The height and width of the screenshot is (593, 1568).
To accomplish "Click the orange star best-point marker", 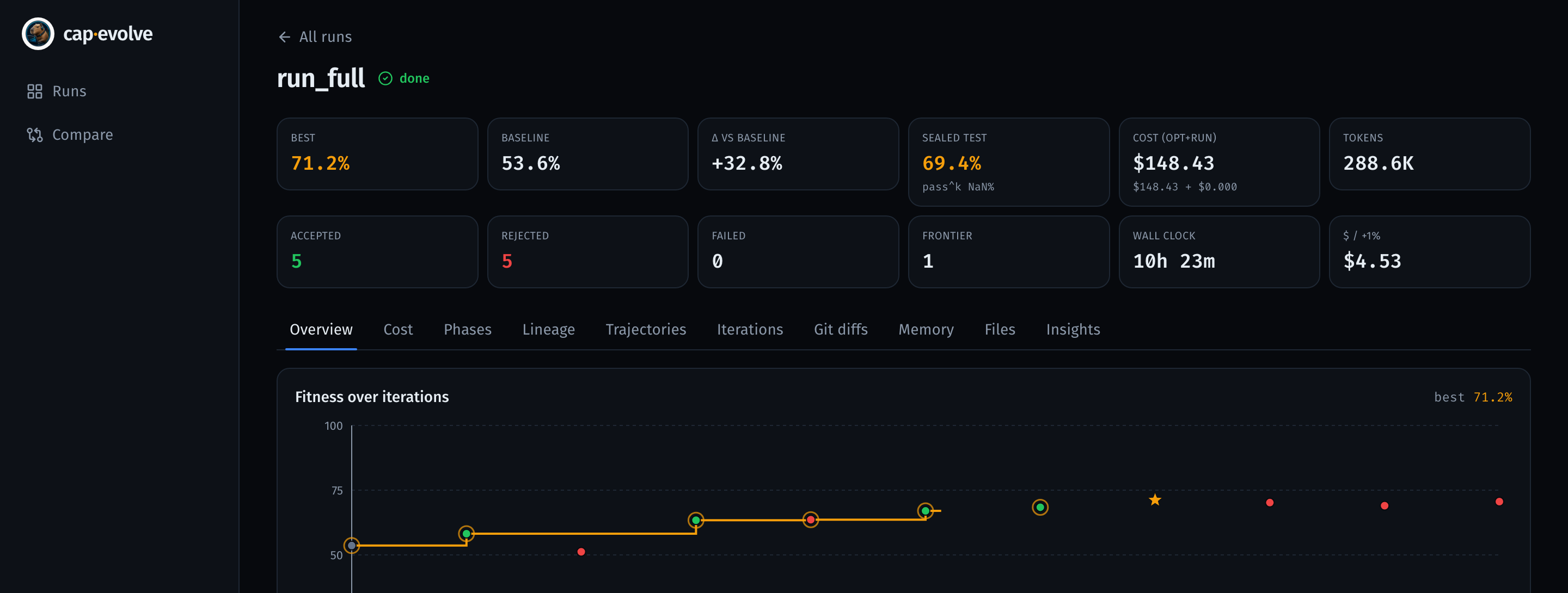I will point(1155,499).
